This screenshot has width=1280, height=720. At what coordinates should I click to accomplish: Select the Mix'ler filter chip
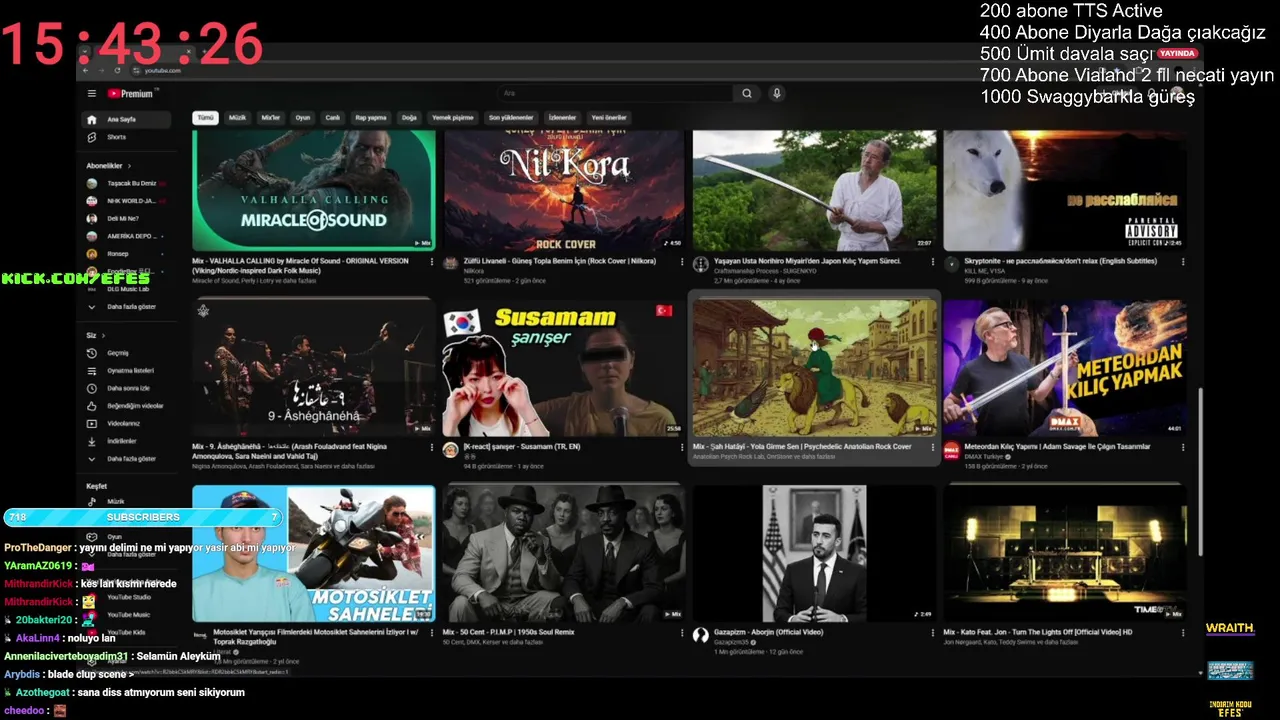(271, 117)
